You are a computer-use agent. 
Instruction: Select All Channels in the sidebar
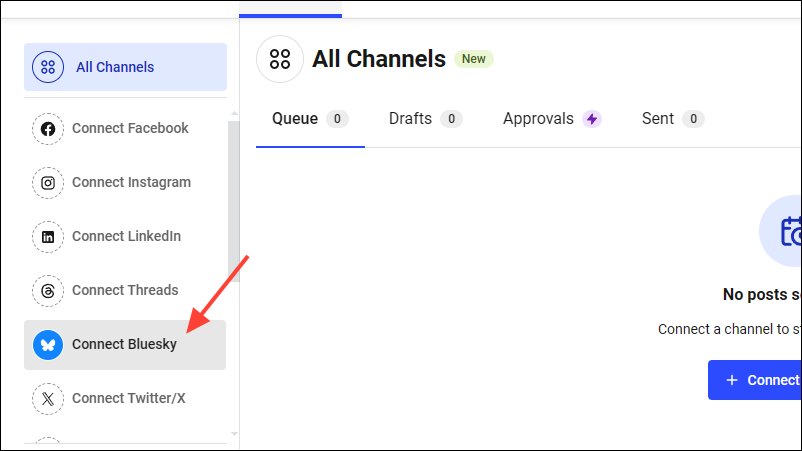[125, 67]
